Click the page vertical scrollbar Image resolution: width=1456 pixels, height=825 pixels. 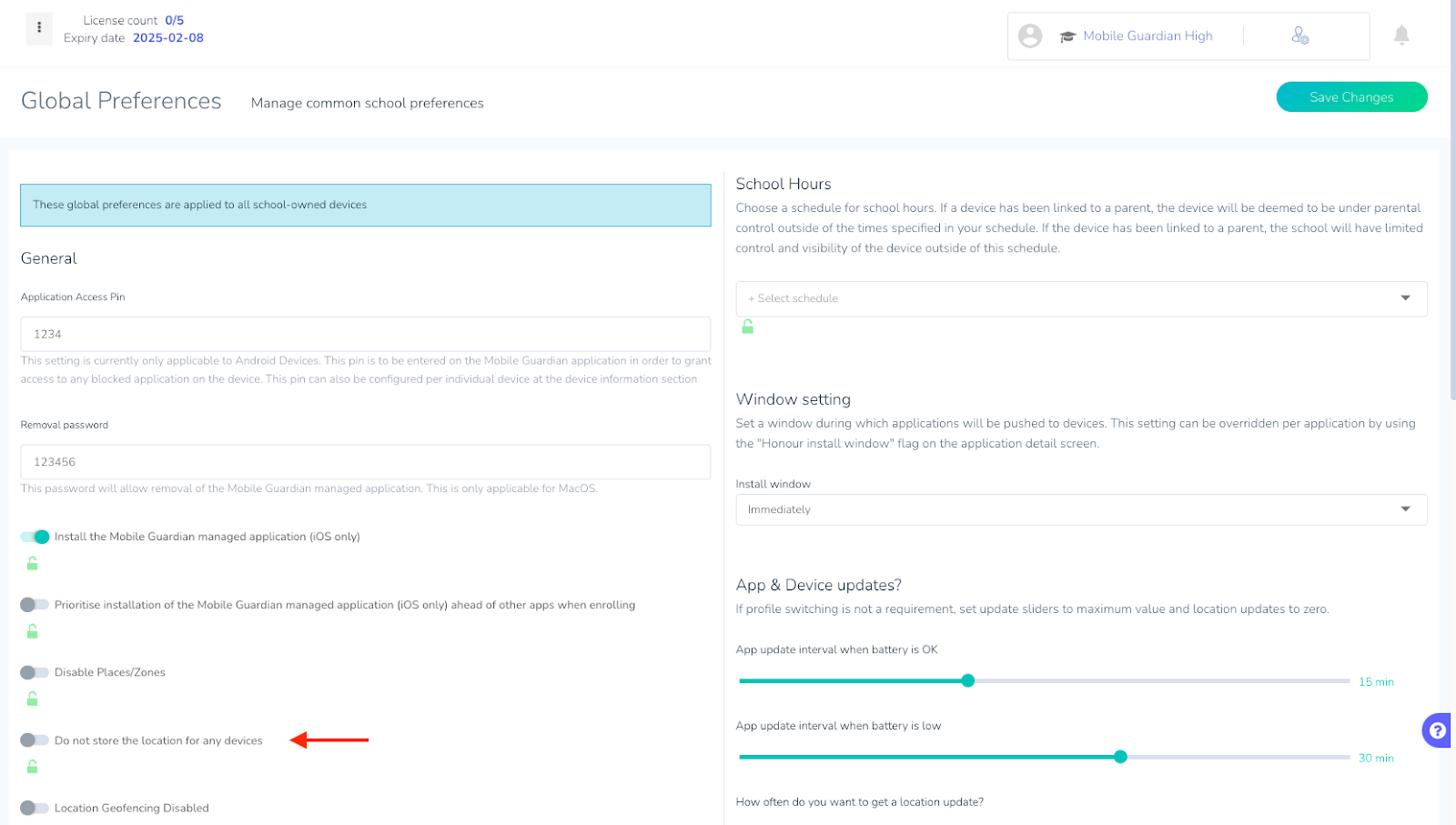tap(1452, 200)
